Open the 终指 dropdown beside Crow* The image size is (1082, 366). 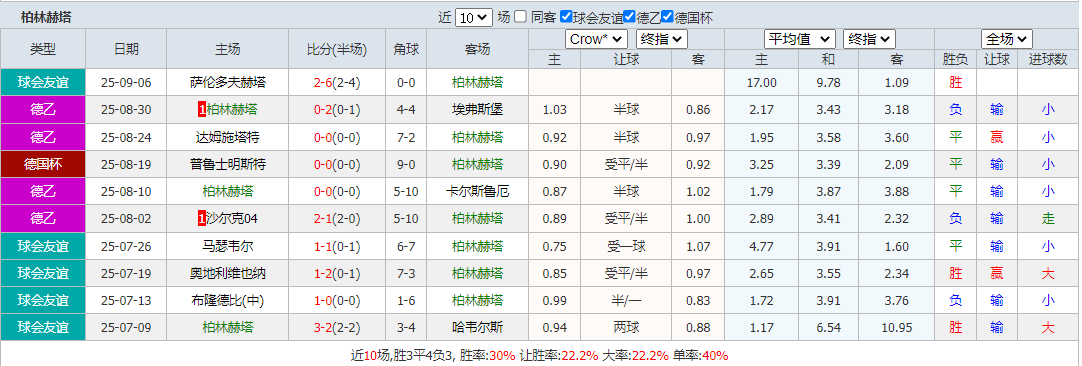[661, 39]
